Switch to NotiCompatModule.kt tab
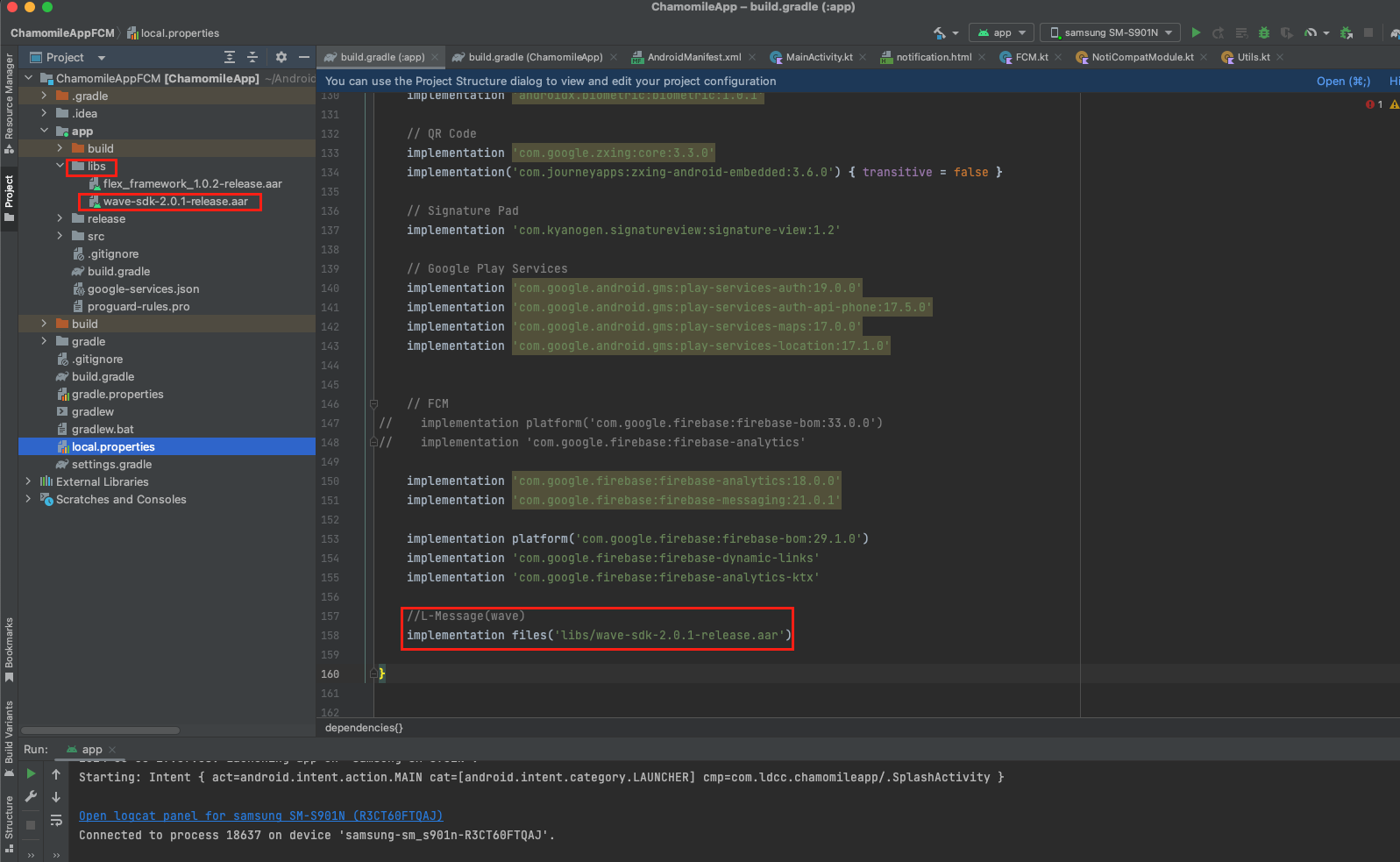 [x=1142, y=57]
